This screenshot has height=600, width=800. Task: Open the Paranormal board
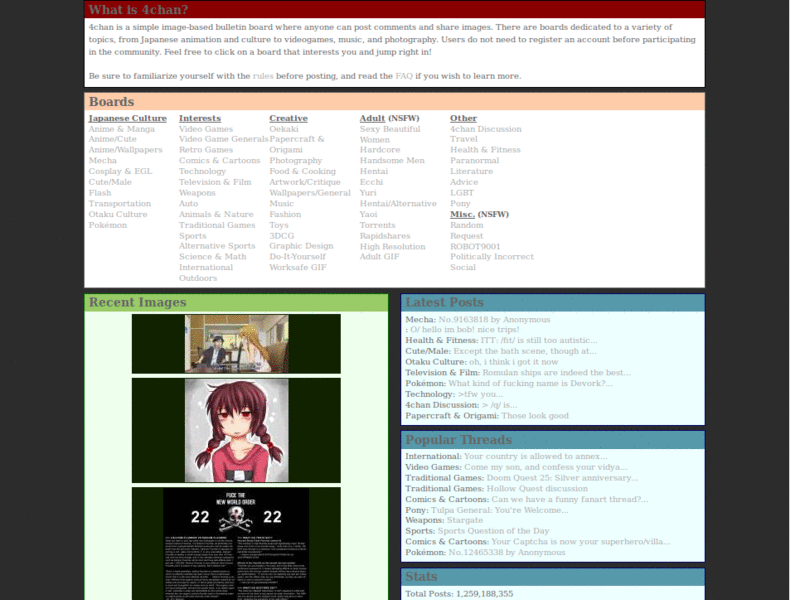coord(474,160)
